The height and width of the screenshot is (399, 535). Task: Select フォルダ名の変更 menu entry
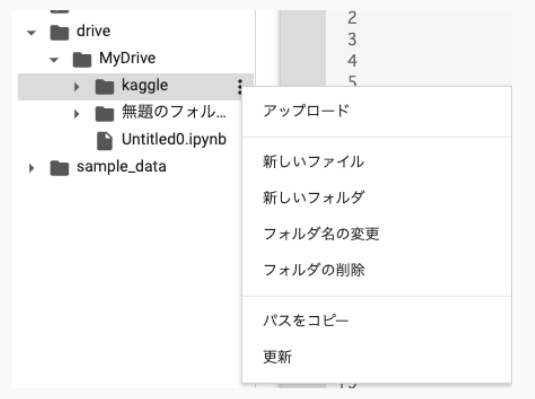click(376, 234)
